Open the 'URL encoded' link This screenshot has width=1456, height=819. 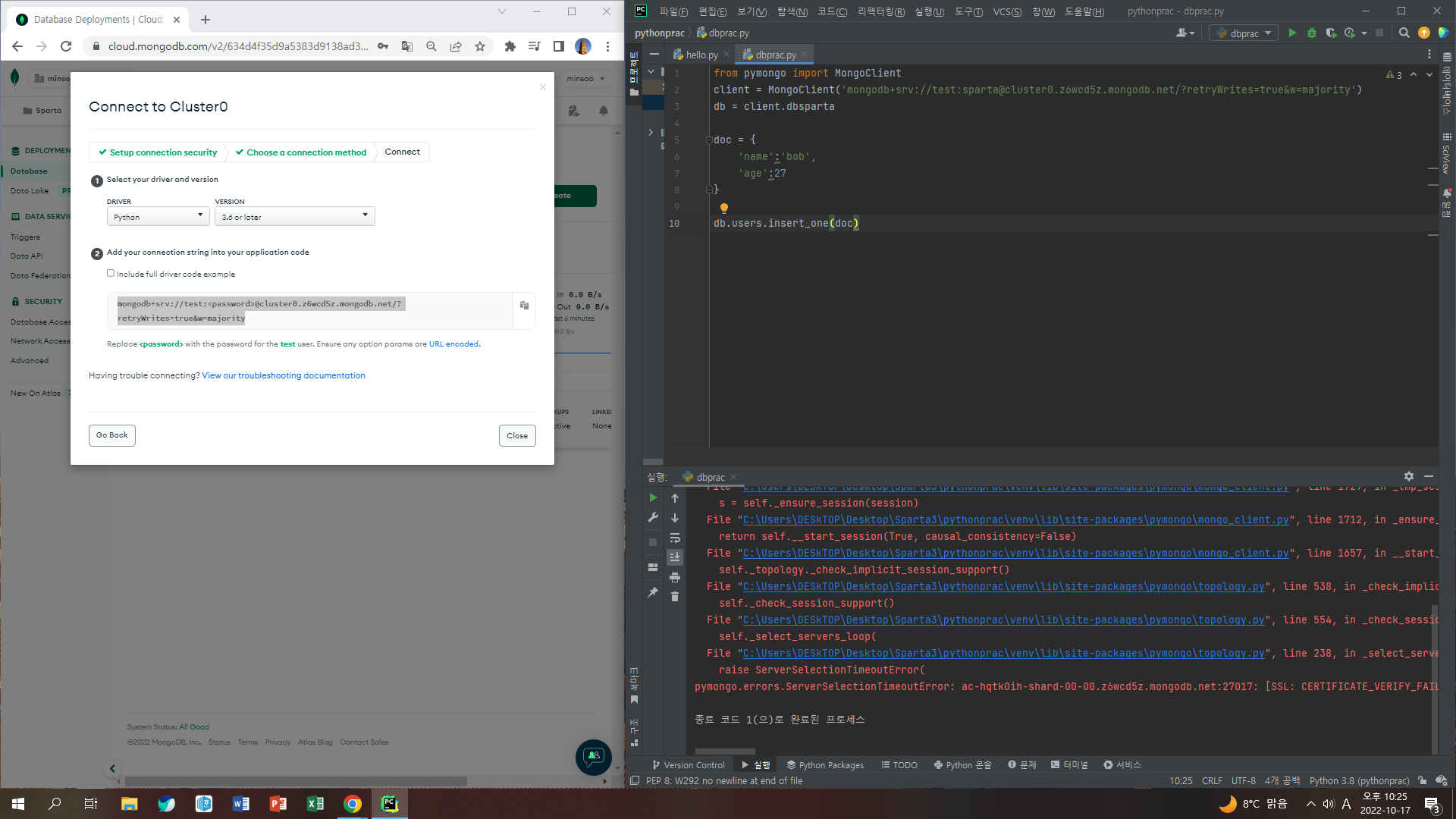point(453,344)
